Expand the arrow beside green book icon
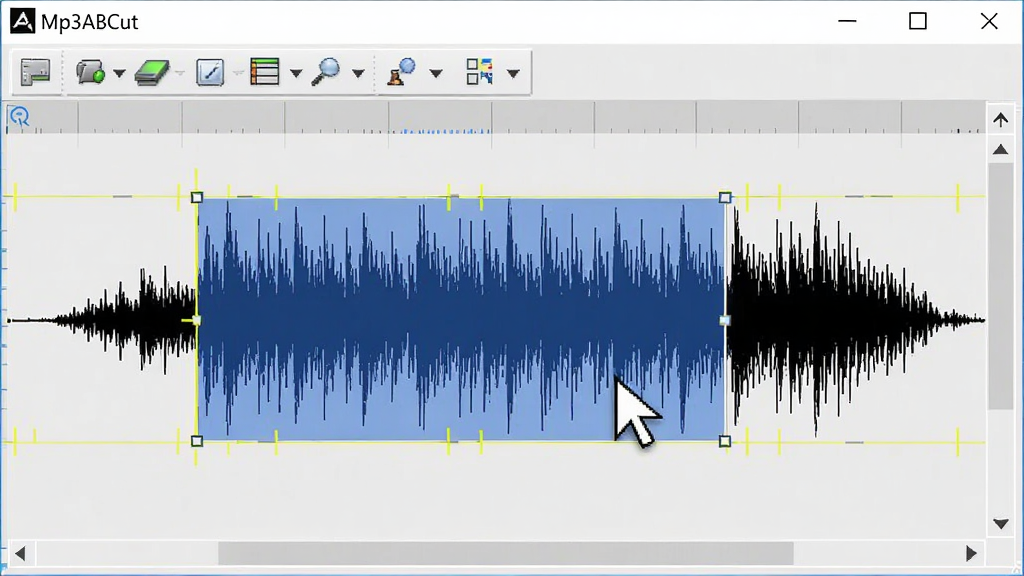 [x=179, y=73]
